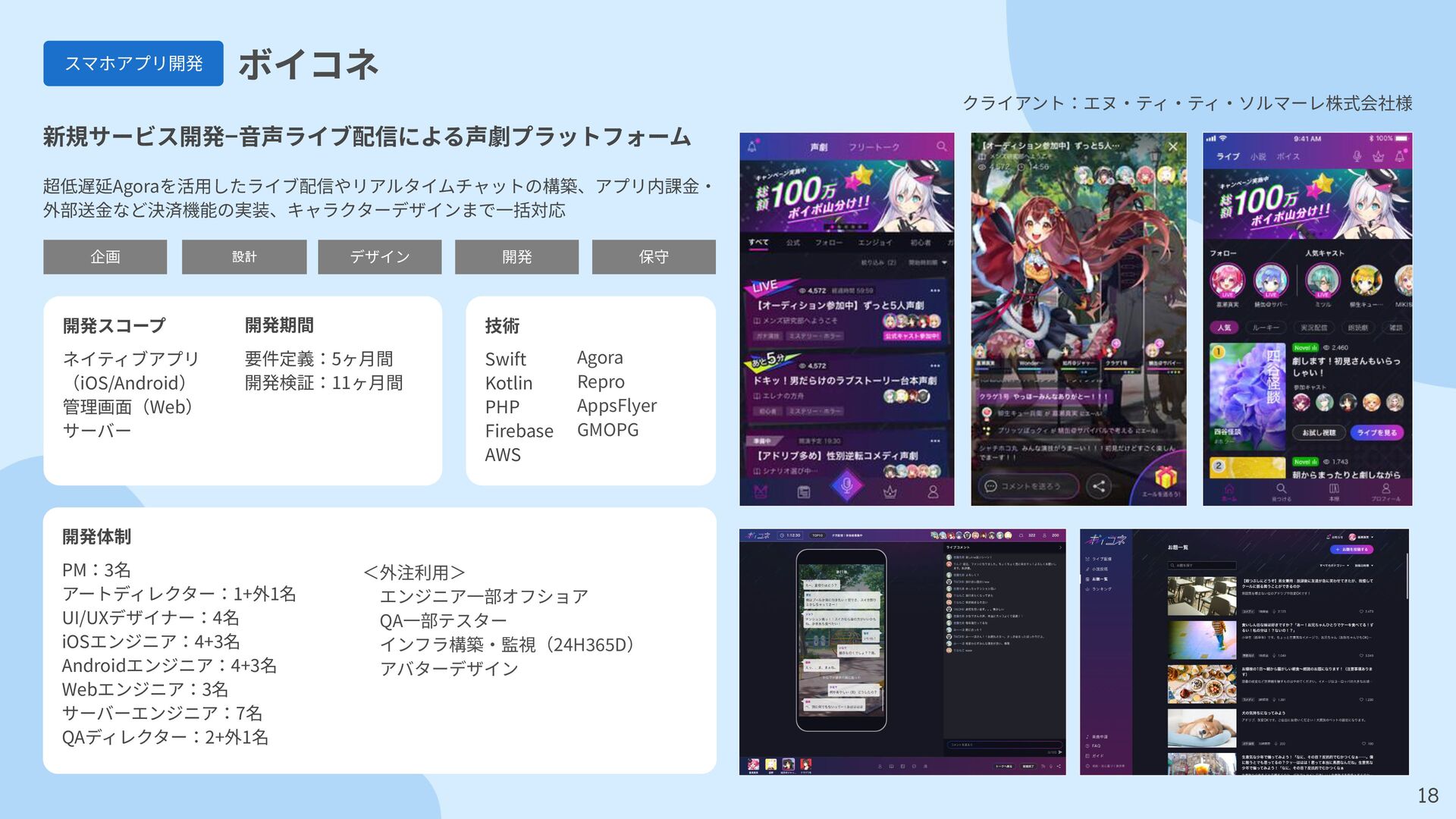Image resolution: width=1456 pixels, height=819 pixels.
Task: Open the user account dropdown in the お題一覧 header
Action: point(1361,537)
